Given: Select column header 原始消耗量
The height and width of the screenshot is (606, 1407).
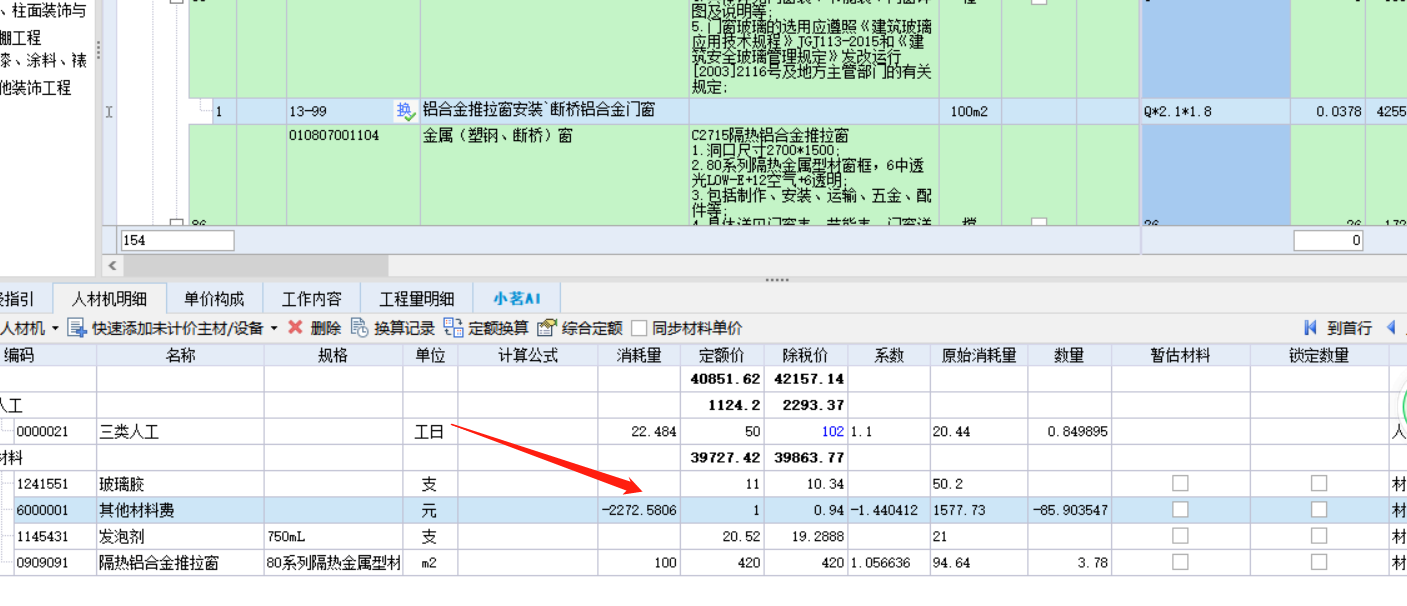Looking at the screenshot, I should coord(979,355).
